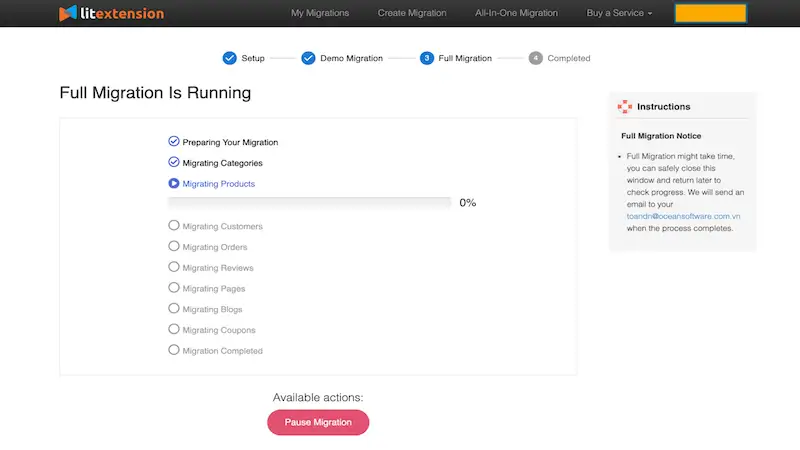
Task: Open My Migrations in the navigation bar
Action: [320, 13]
